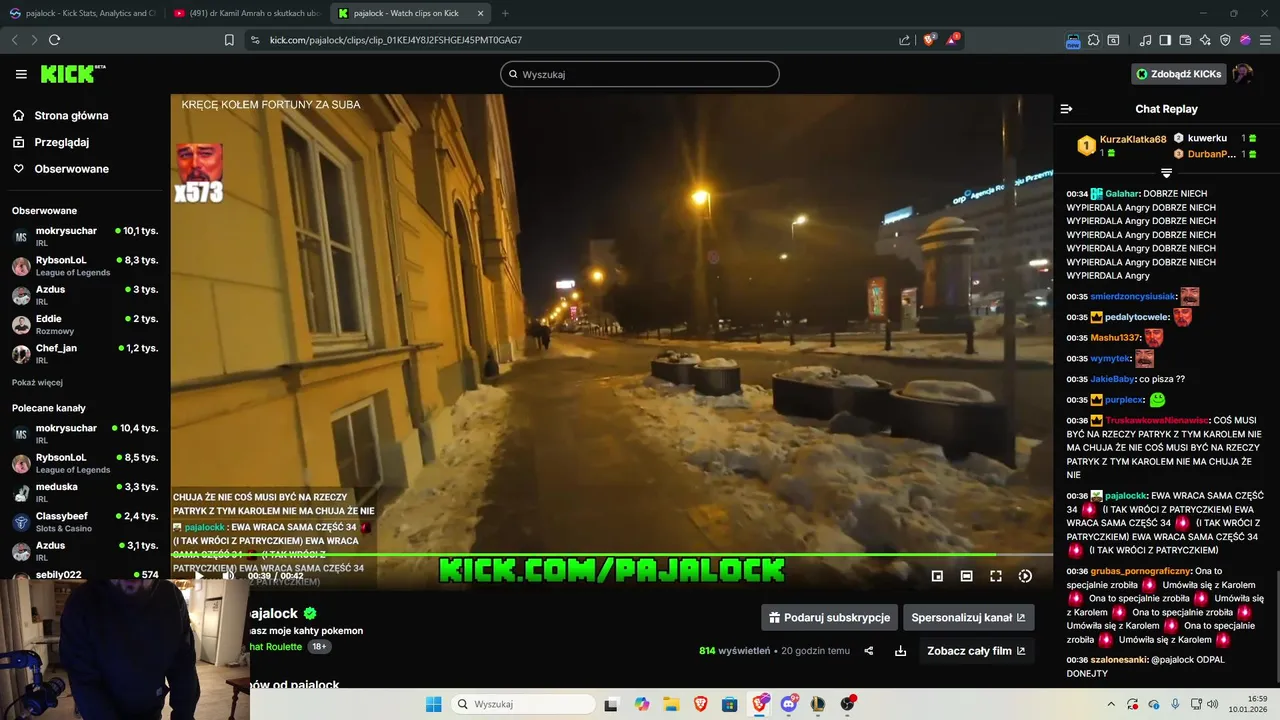This screenshot has width=1280, height=720.
Task: Open recommended channel Classybeef
Action: coord(85,521)
